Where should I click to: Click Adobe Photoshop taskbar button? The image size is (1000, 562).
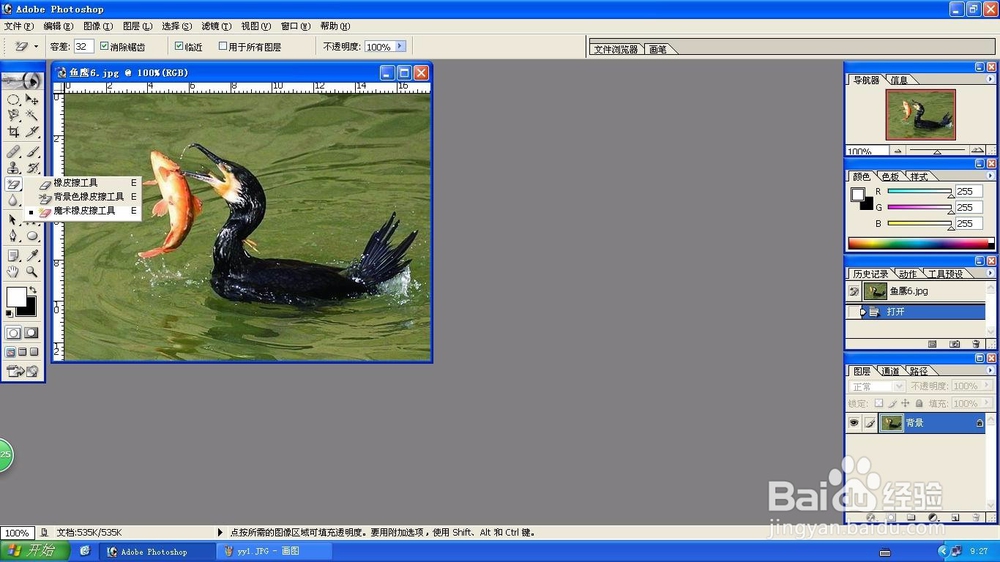156,551
